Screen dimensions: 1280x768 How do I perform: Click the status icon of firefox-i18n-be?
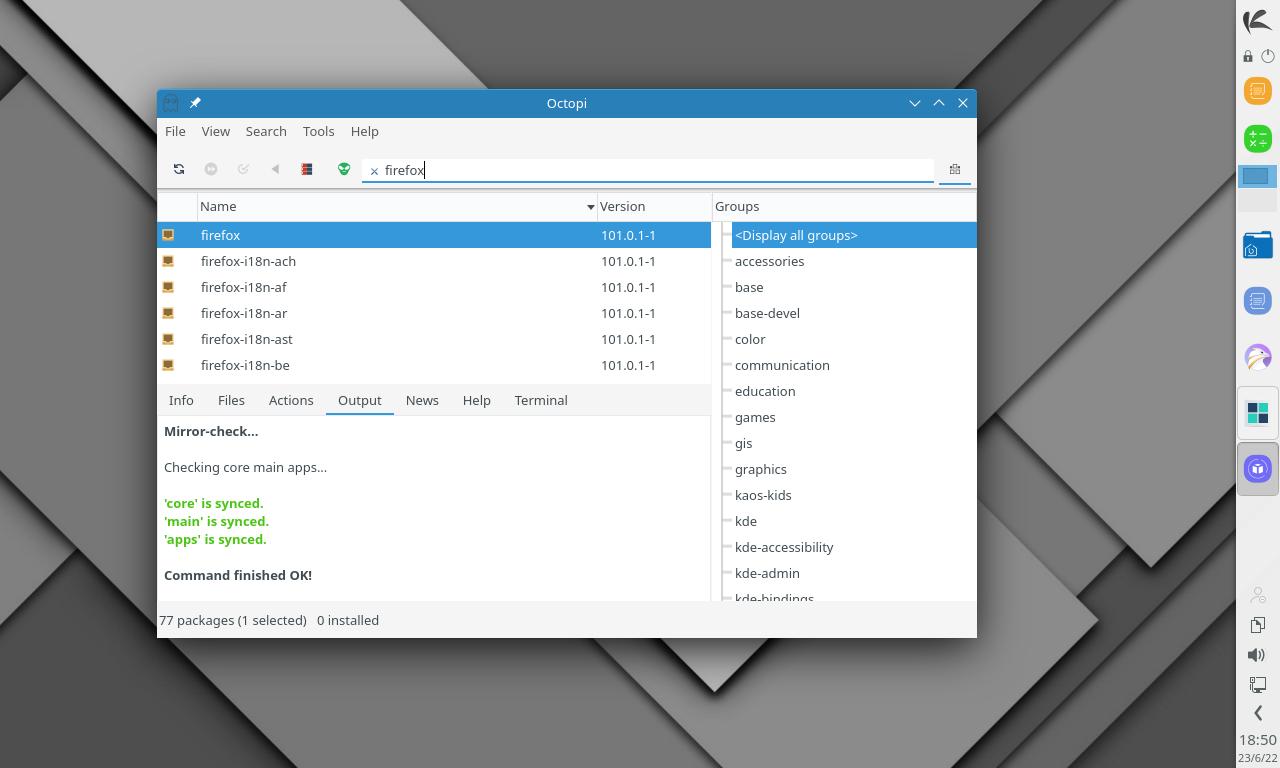click(x=168, y=365)
